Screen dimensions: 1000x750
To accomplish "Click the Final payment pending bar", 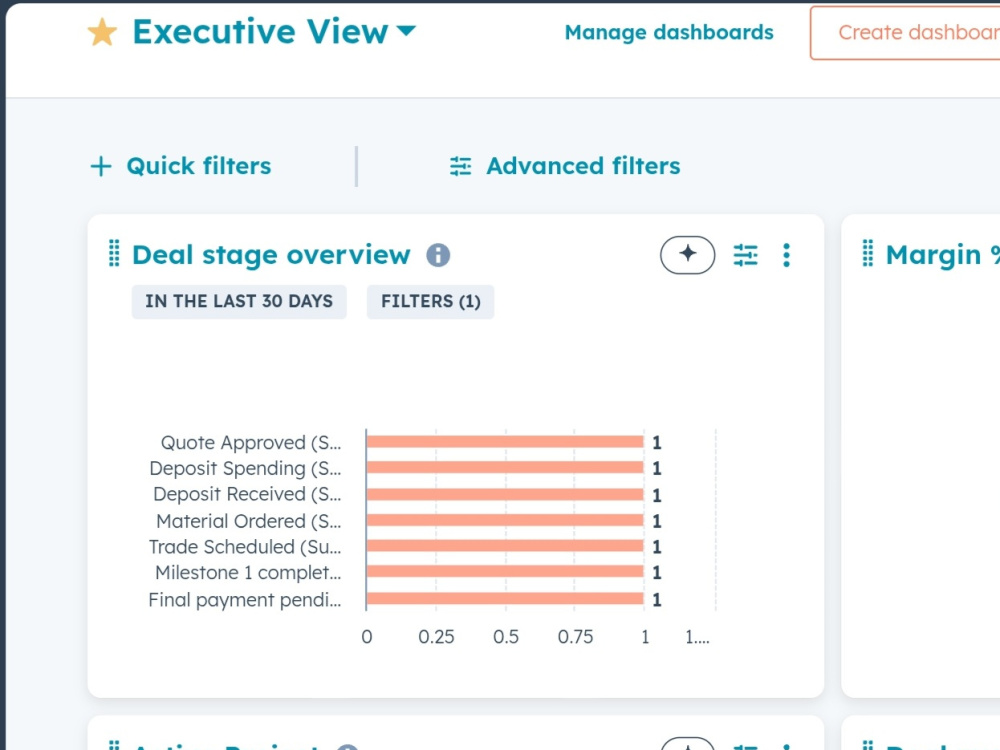I will (505, 598).
